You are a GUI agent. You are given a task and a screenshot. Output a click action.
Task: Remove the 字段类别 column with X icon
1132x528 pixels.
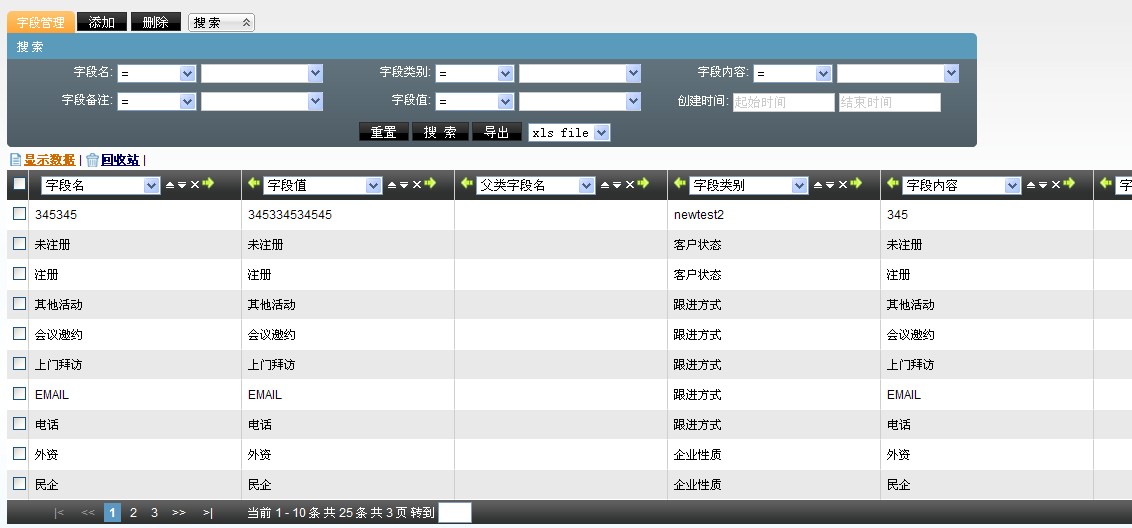(842, 185)
